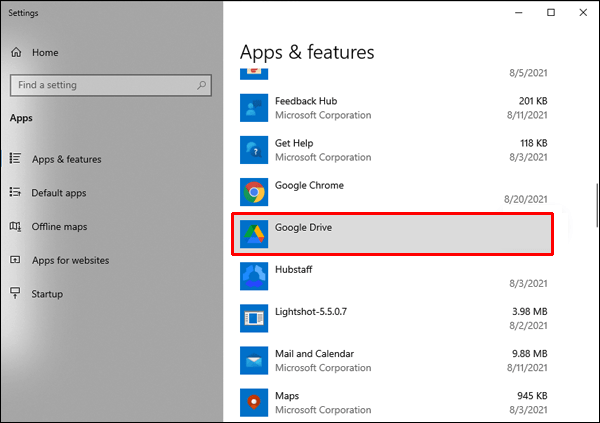
Task: Open Offline maps settings
Action: click(x=59, y=227)
